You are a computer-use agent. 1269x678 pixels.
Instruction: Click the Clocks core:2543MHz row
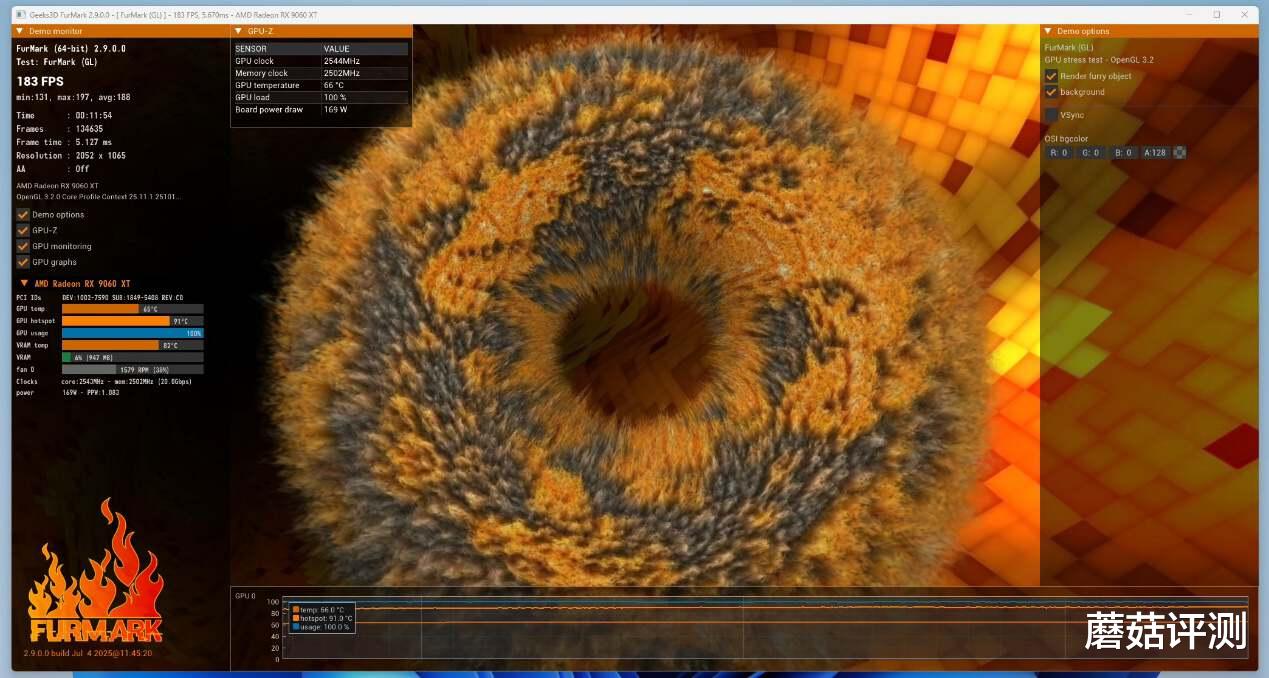104,381
